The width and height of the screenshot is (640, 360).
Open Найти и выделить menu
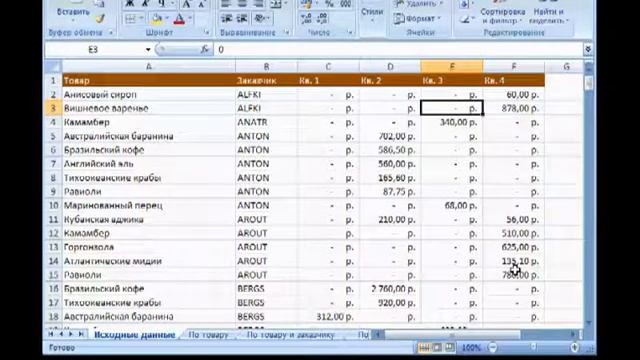[548, 16]
